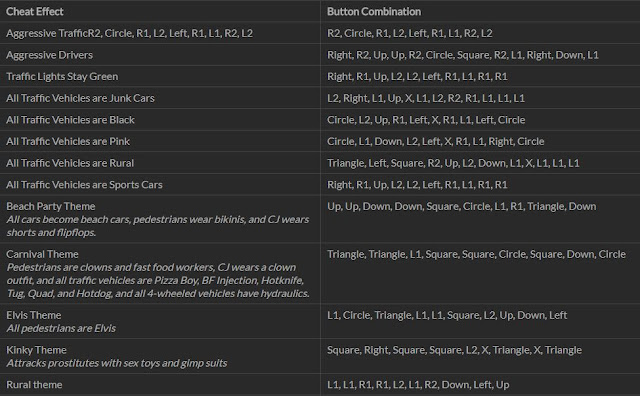Viewport: 640px width, 396px height.
Task: Click the Carnival Theme button combination
Action: point(476,254)
